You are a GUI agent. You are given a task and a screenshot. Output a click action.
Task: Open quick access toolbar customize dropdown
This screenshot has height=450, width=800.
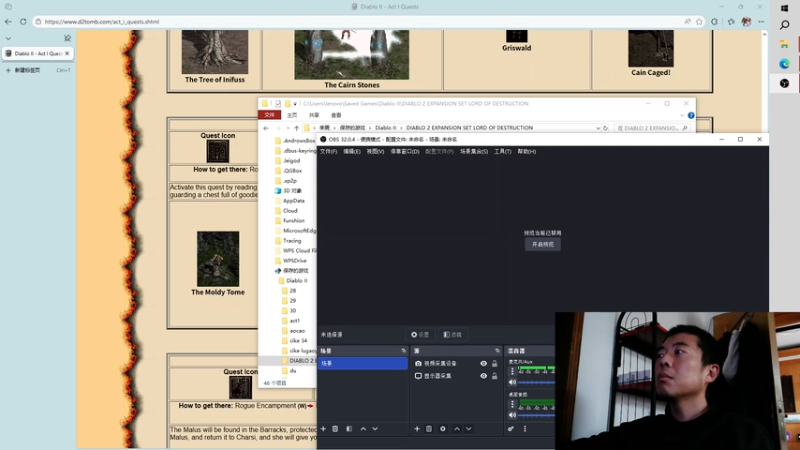tap(295, 104)
